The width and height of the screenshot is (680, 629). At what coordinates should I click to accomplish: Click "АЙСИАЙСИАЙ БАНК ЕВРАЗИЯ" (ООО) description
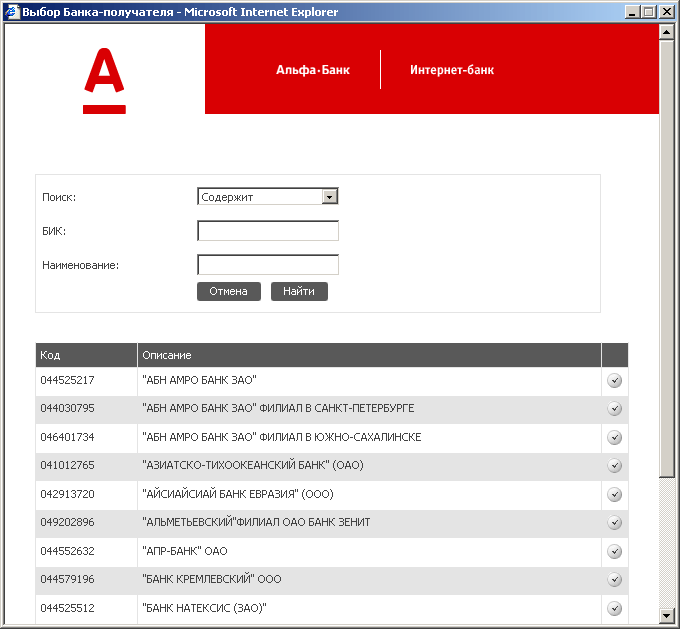click(x=238, y=494)
